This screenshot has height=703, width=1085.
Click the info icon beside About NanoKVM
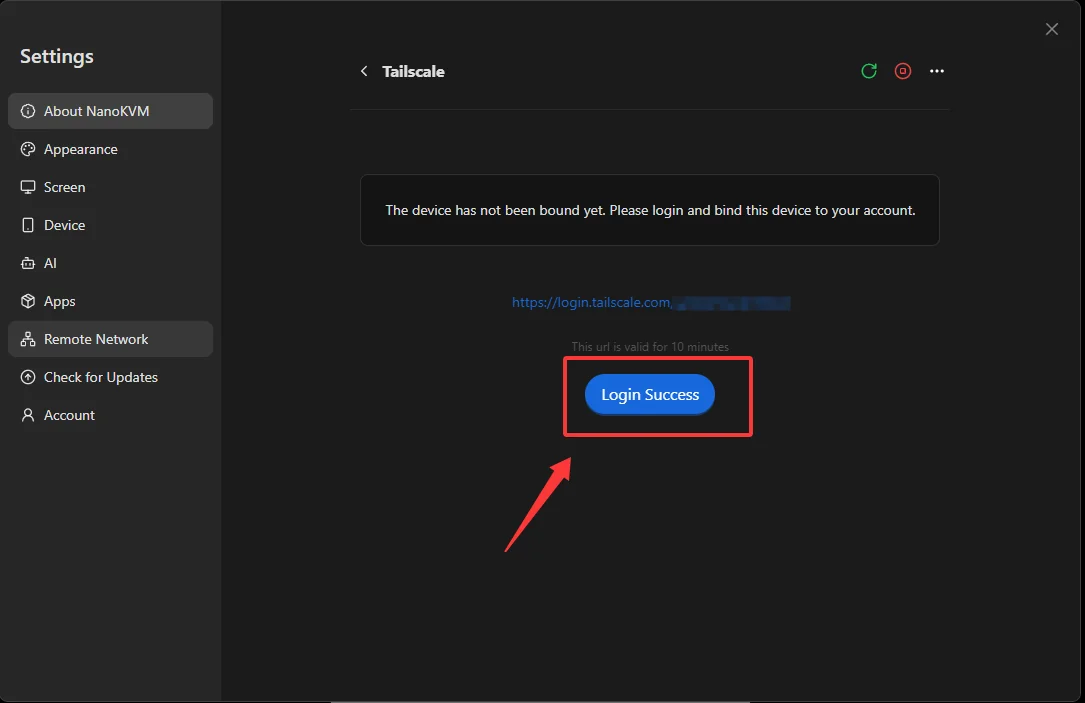coord(28,111)
